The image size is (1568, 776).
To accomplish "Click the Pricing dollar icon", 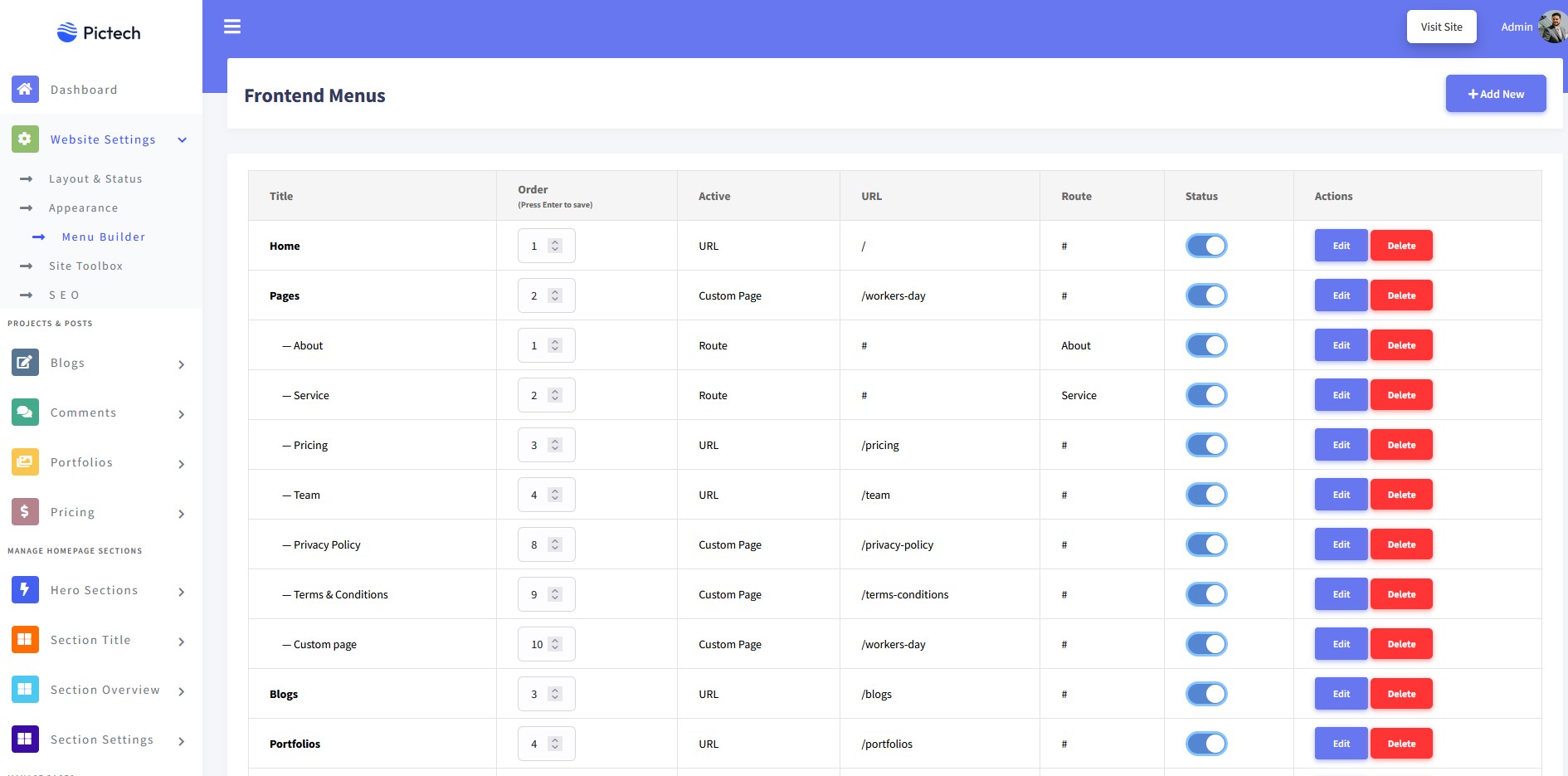I will (25, 511).
